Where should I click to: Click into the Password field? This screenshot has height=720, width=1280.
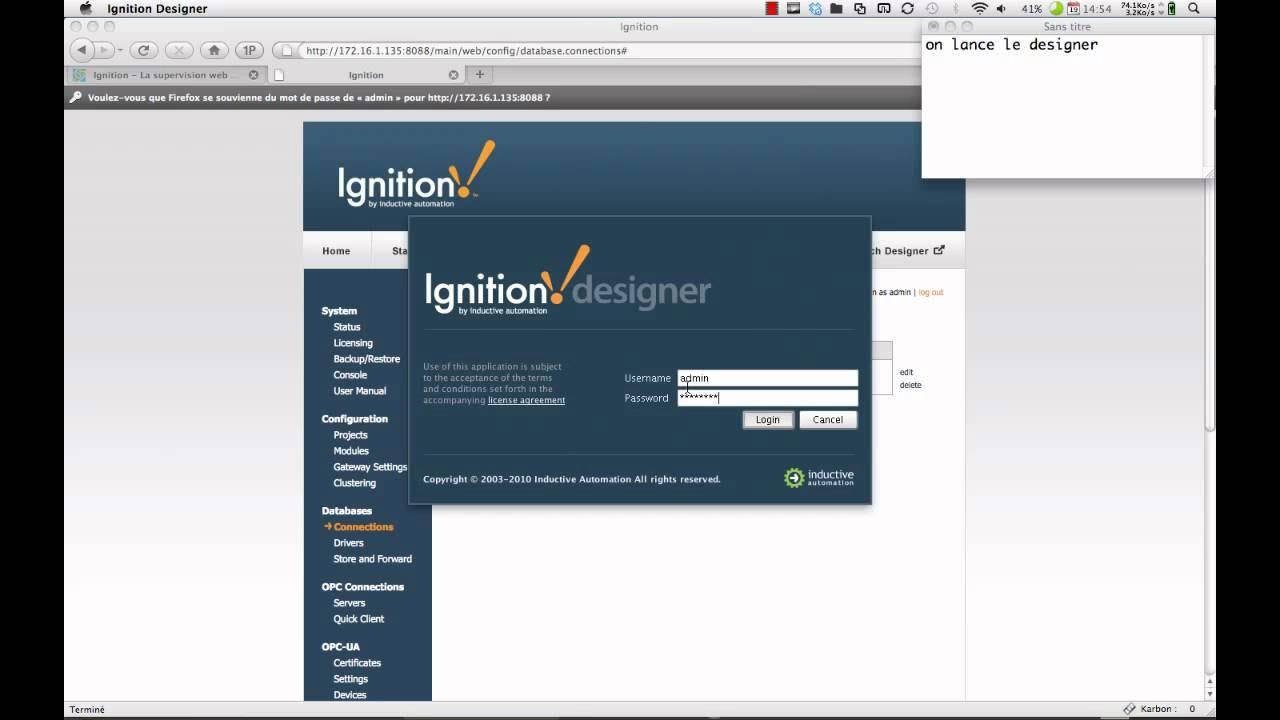tap(767, 398)
